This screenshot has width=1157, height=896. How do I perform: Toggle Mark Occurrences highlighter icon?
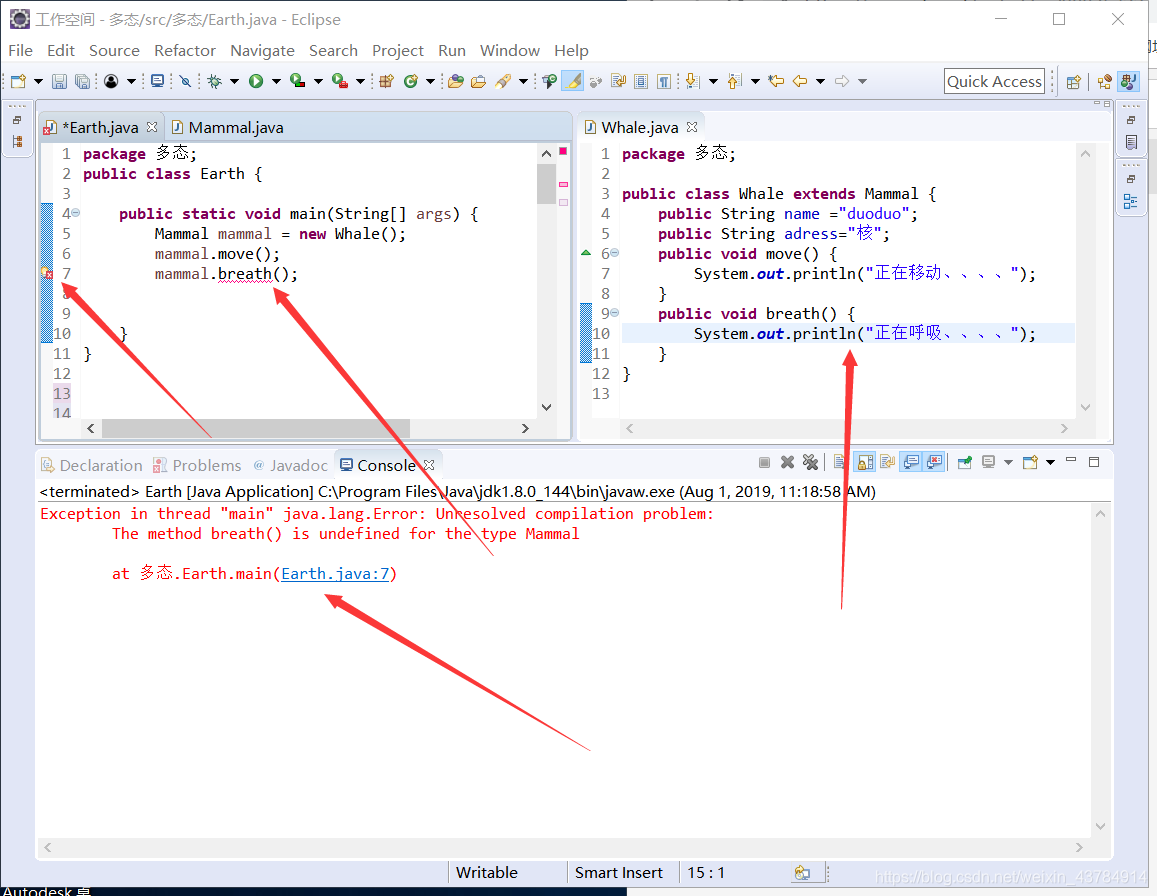[x=573, y=81]
